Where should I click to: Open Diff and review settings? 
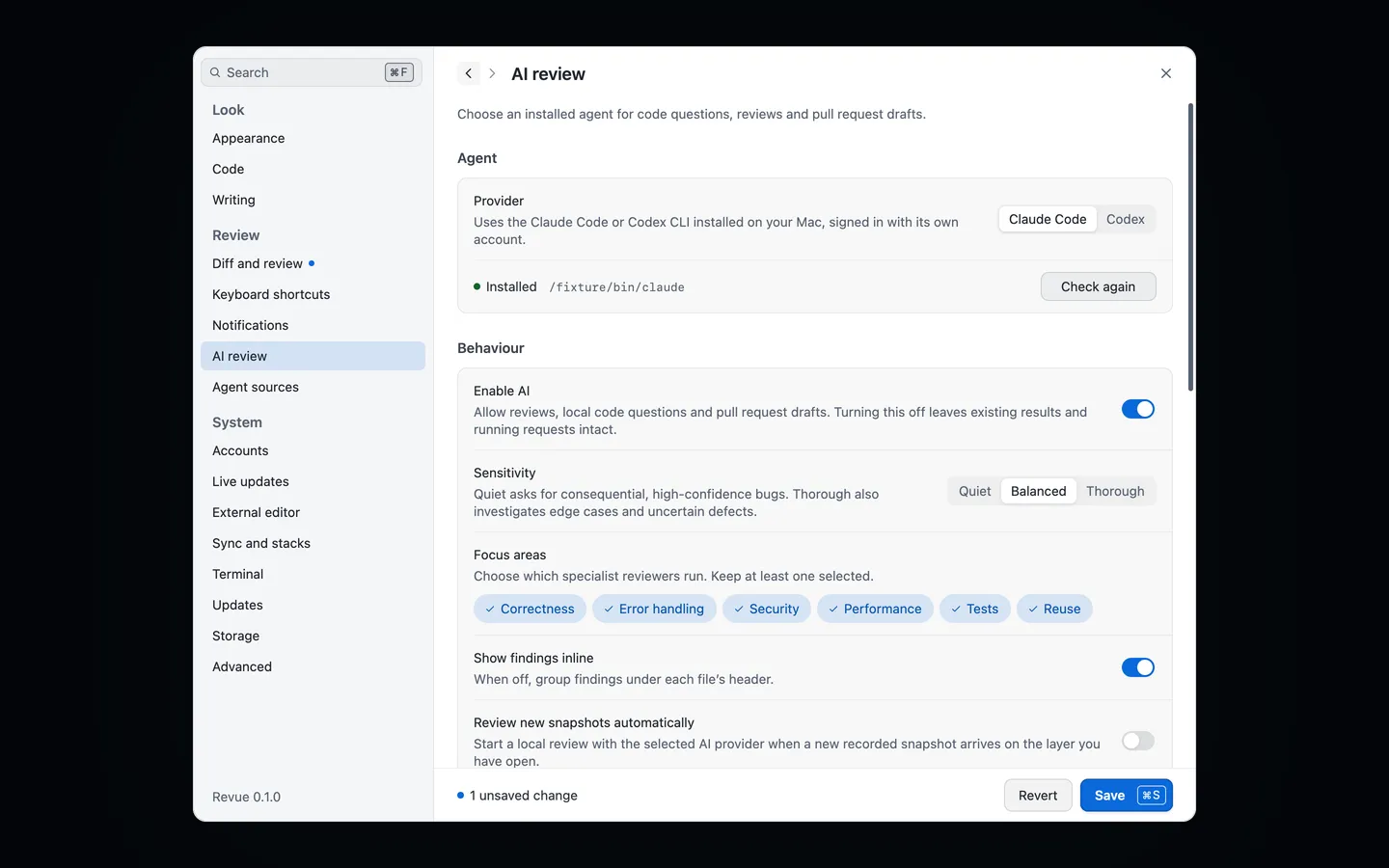[x=313, y=263]
